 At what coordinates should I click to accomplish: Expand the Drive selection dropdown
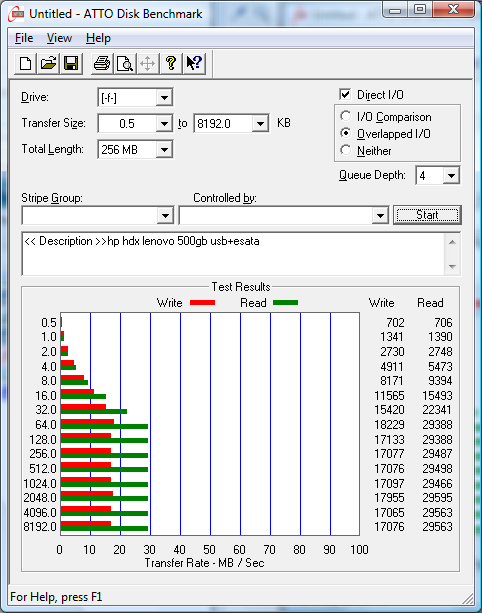[x=164, y=98]
